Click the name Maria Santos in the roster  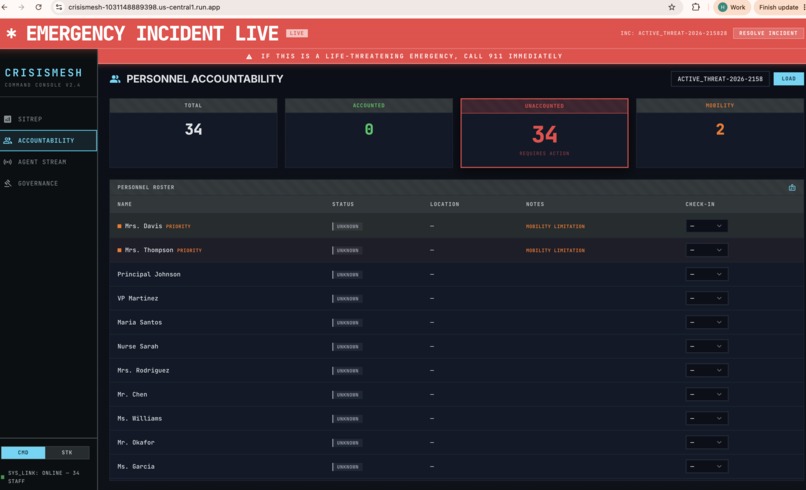(140, 322)
